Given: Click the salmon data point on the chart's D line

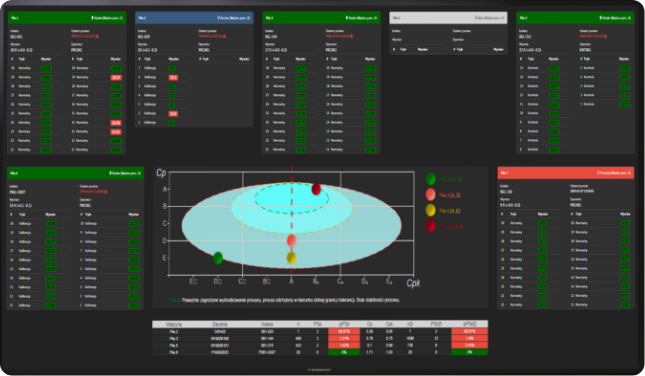Looking at the screenshot, I should (x=291, y=241).
